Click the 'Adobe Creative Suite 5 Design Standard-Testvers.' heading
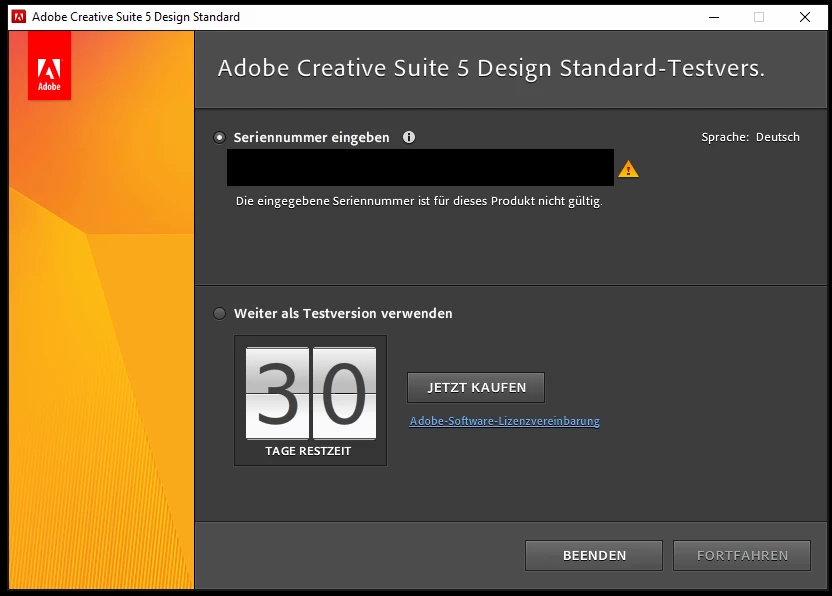Viewport: 832px width, 596px height. (491, 68)
